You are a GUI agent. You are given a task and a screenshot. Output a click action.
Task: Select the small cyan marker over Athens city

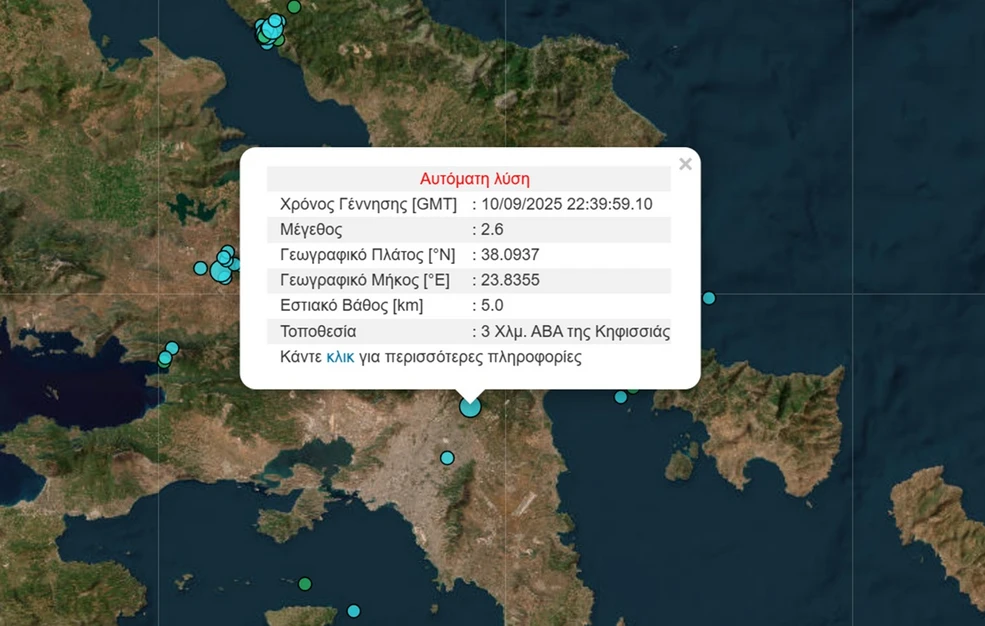(x=447, y=458)
